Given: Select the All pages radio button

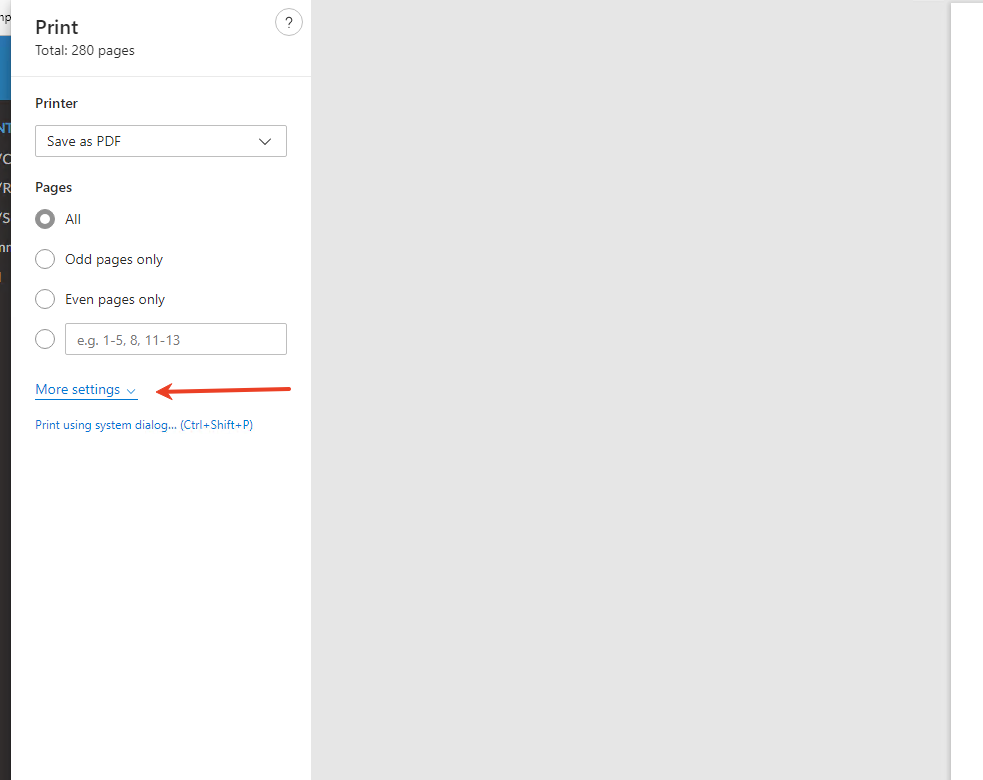Looking at the screenshot, I should (x=45, y=219).
